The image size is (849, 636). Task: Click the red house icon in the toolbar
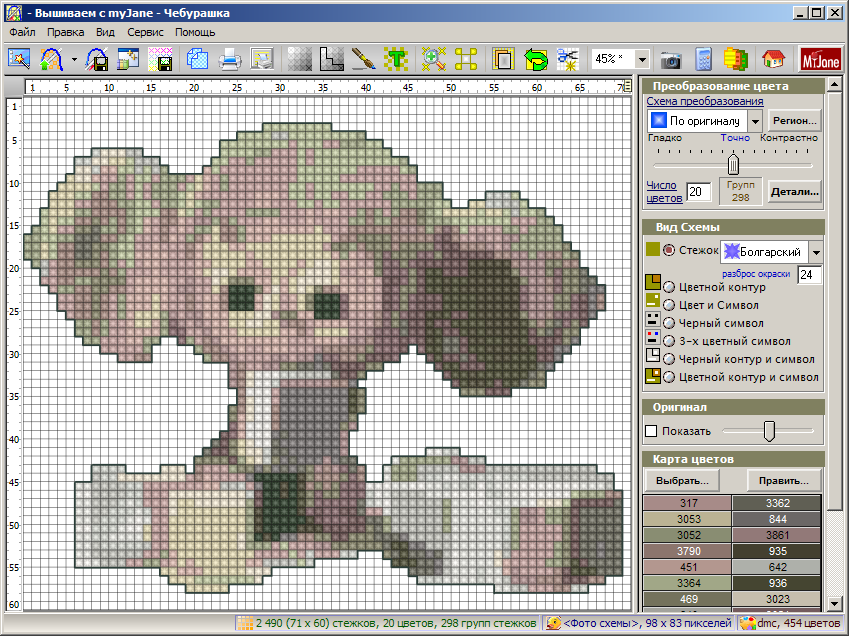[772, 59]
